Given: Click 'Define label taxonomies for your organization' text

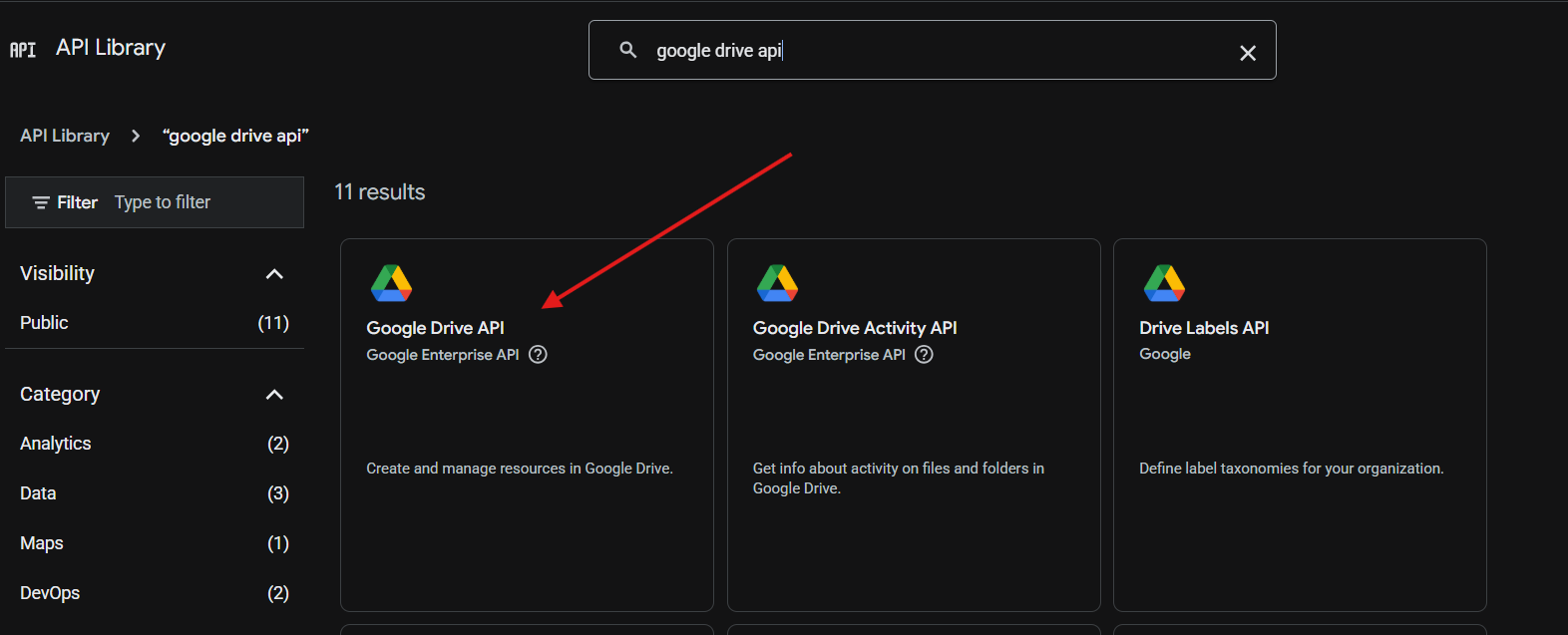Looking at the screenshot, I should 1292,469.
